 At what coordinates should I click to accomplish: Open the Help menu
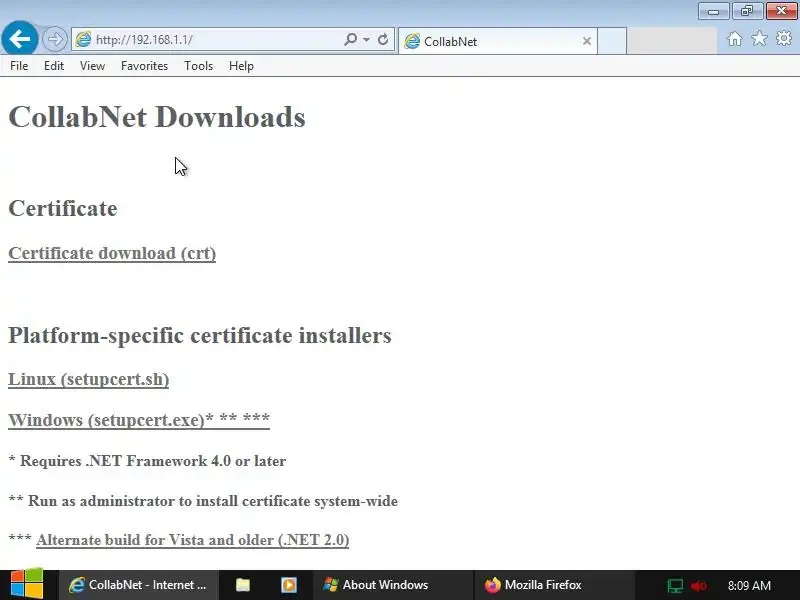[x=241, y=66]
